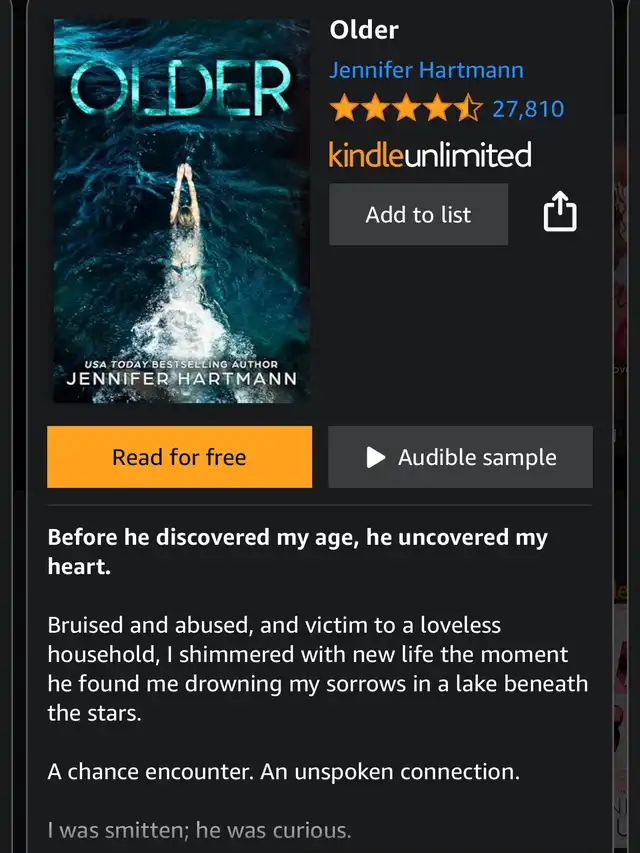Tap the fourth orange rating star
The image size is (640, 853).
pyautogui.click(x=437, y=108)
